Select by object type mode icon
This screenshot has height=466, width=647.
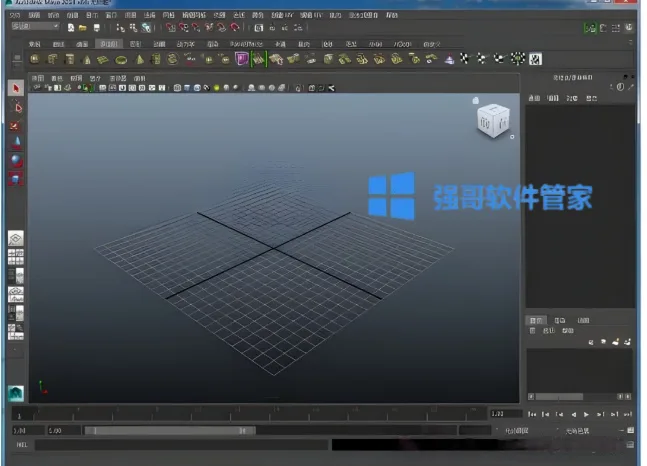133,28
